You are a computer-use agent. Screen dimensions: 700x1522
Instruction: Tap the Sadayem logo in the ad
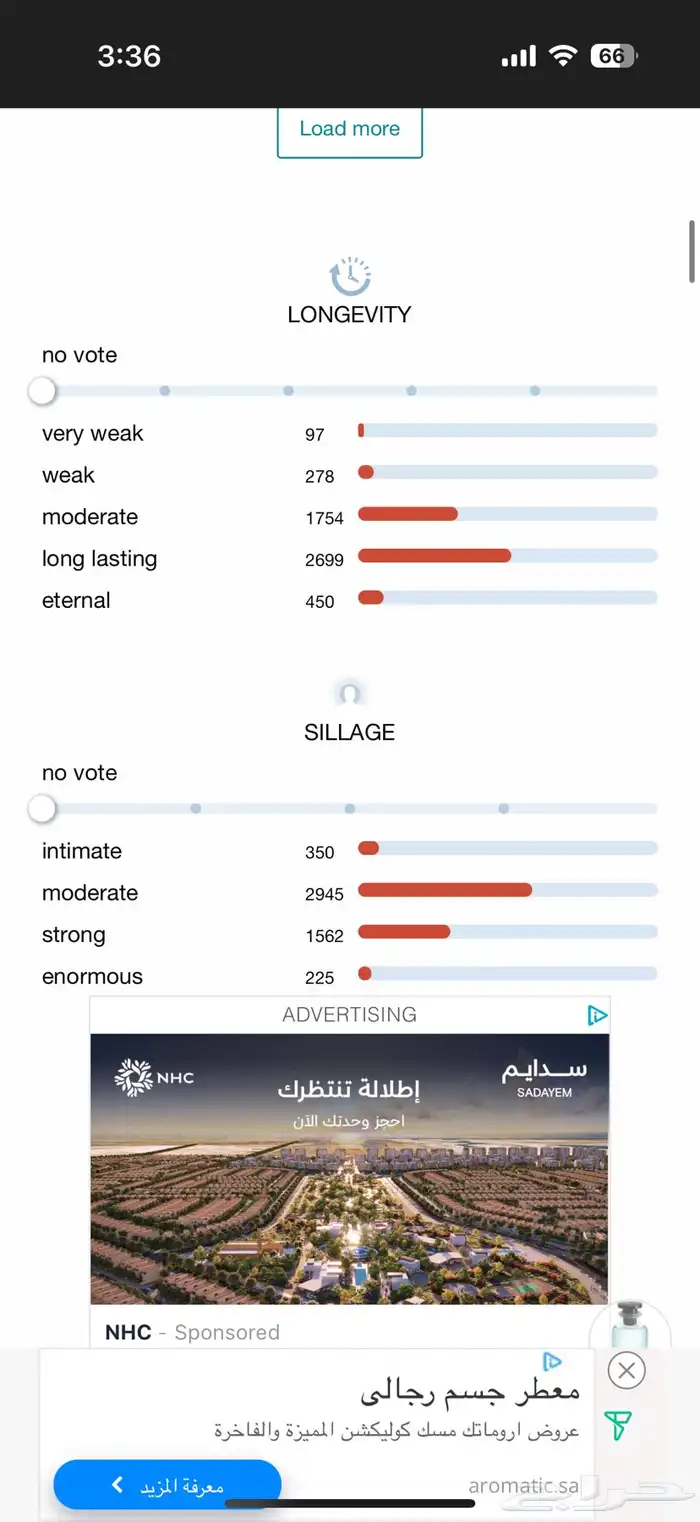tap(544, 1076)
